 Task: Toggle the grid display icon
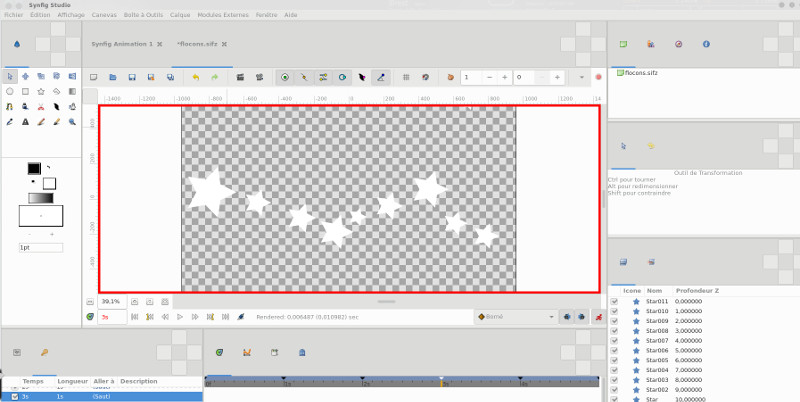405,77
